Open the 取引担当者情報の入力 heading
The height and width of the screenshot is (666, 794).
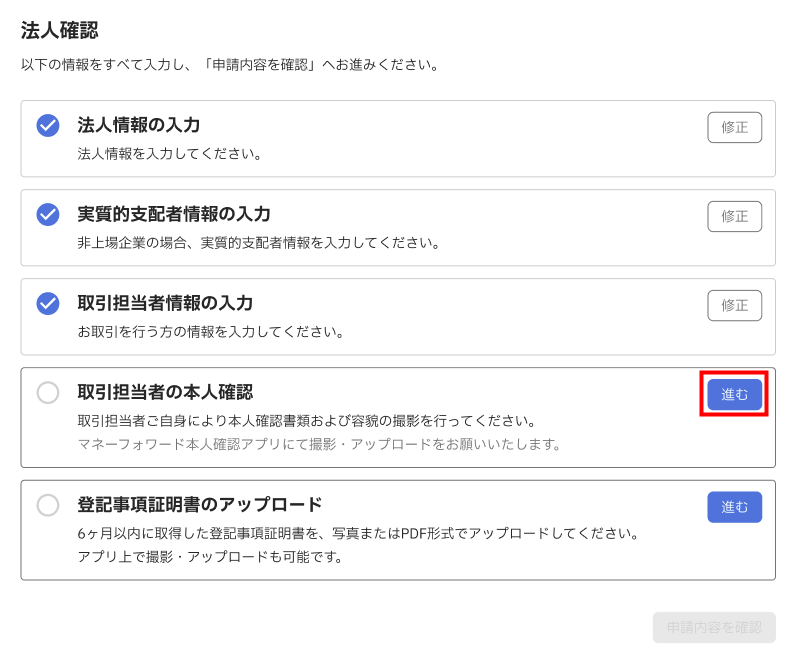[x=165, y=303]
